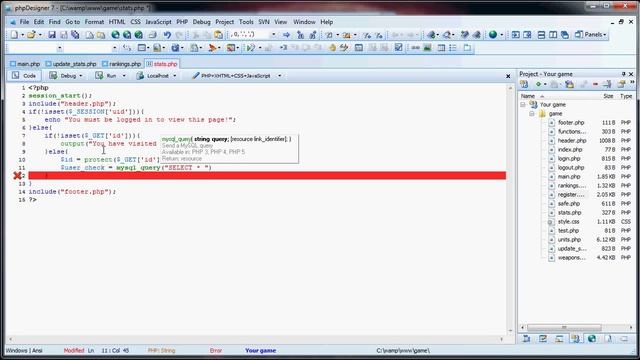This screenshot has height=360, width=640.
Task: Select stats.php in project tree
Action: pos(569,213)
